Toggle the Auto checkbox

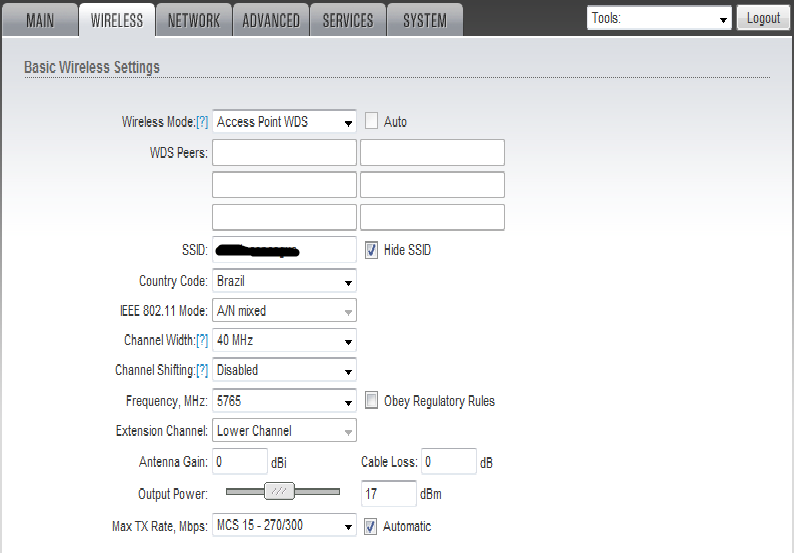coord(371,121)
